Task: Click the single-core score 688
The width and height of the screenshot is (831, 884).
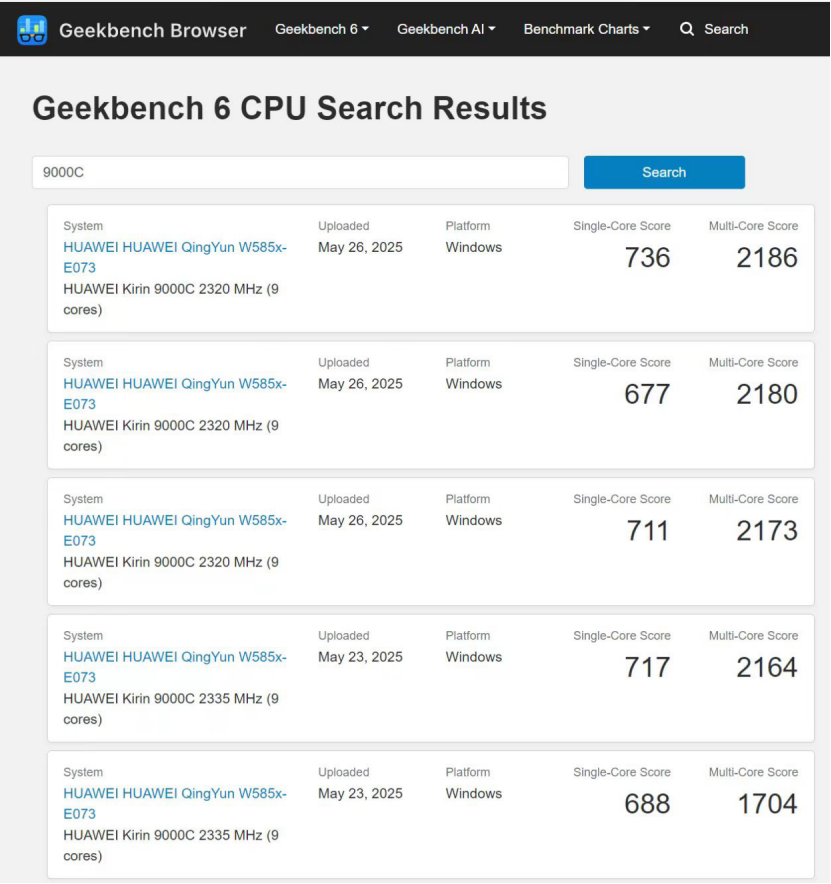Action: pos(647,803)
